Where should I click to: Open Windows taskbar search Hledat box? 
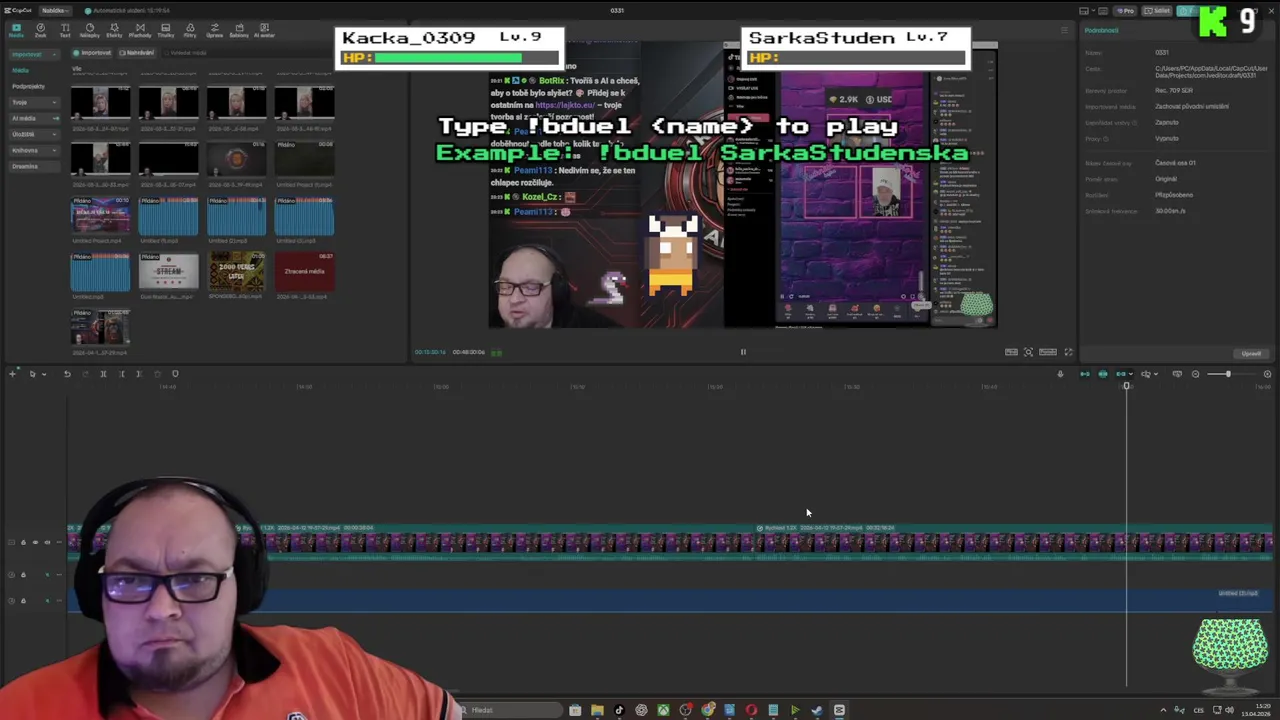[510, 710]
